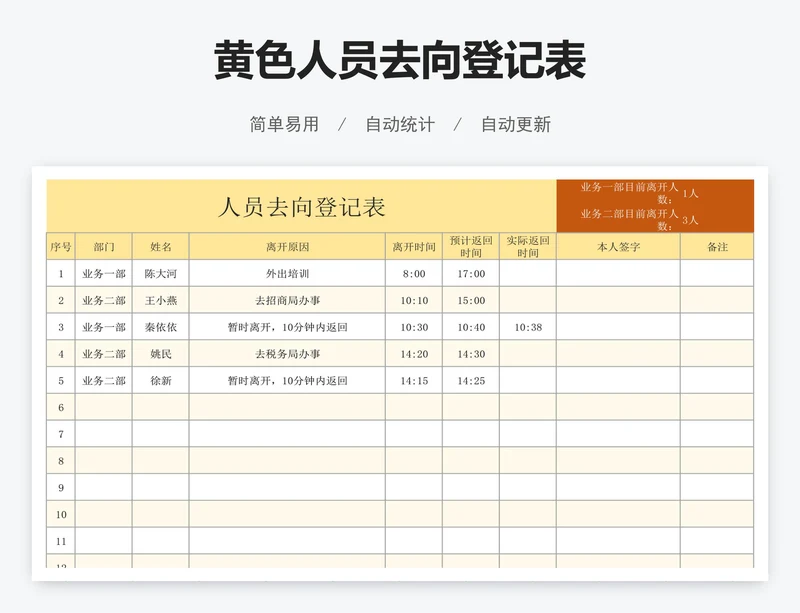Click actual return time 10:38

tap(528, 327)
